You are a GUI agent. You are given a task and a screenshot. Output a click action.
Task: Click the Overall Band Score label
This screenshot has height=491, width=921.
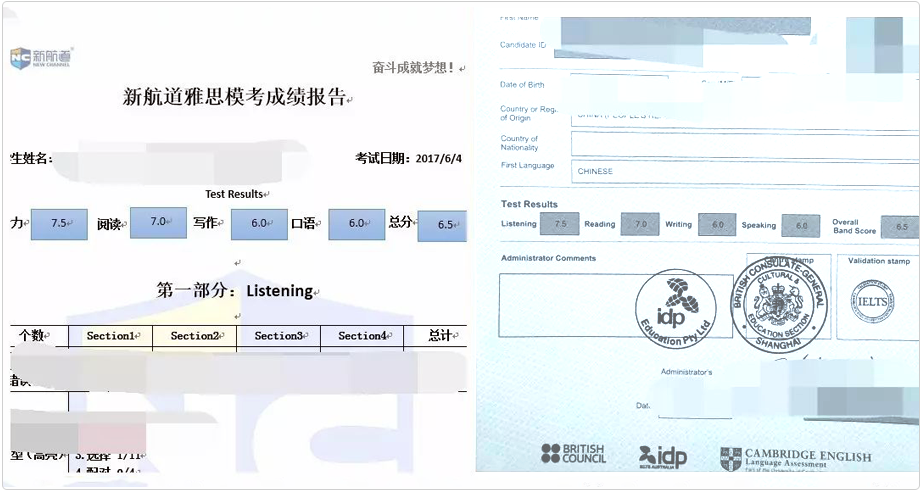pos(854,227)
